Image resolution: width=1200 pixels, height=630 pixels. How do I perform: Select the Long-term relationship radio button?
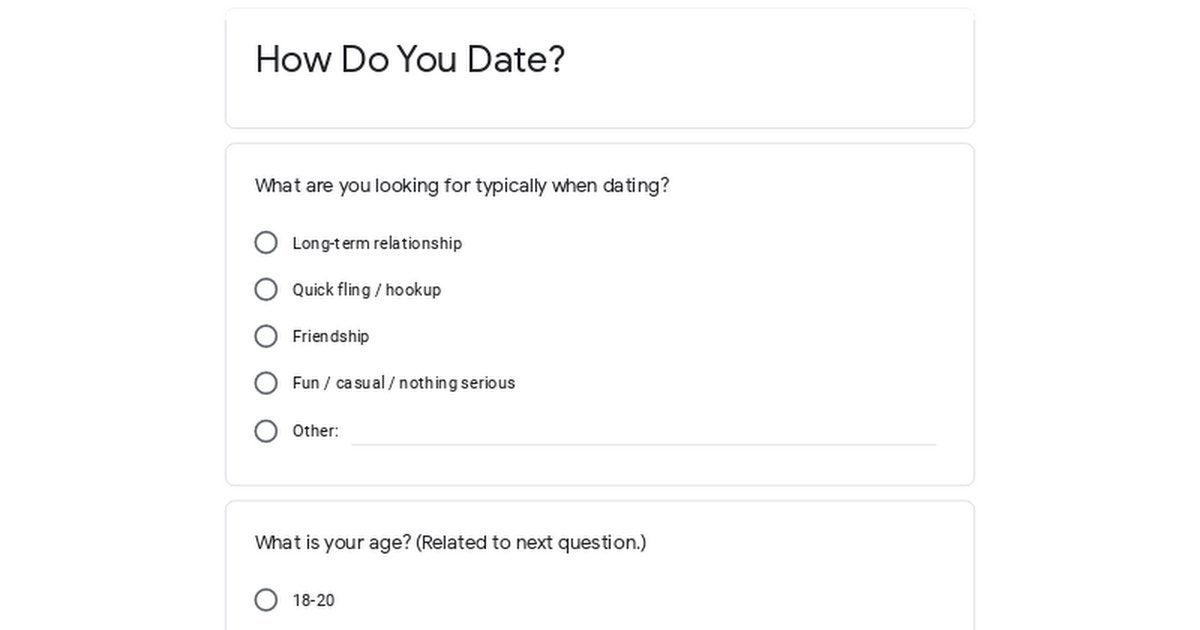click(266, 243)
